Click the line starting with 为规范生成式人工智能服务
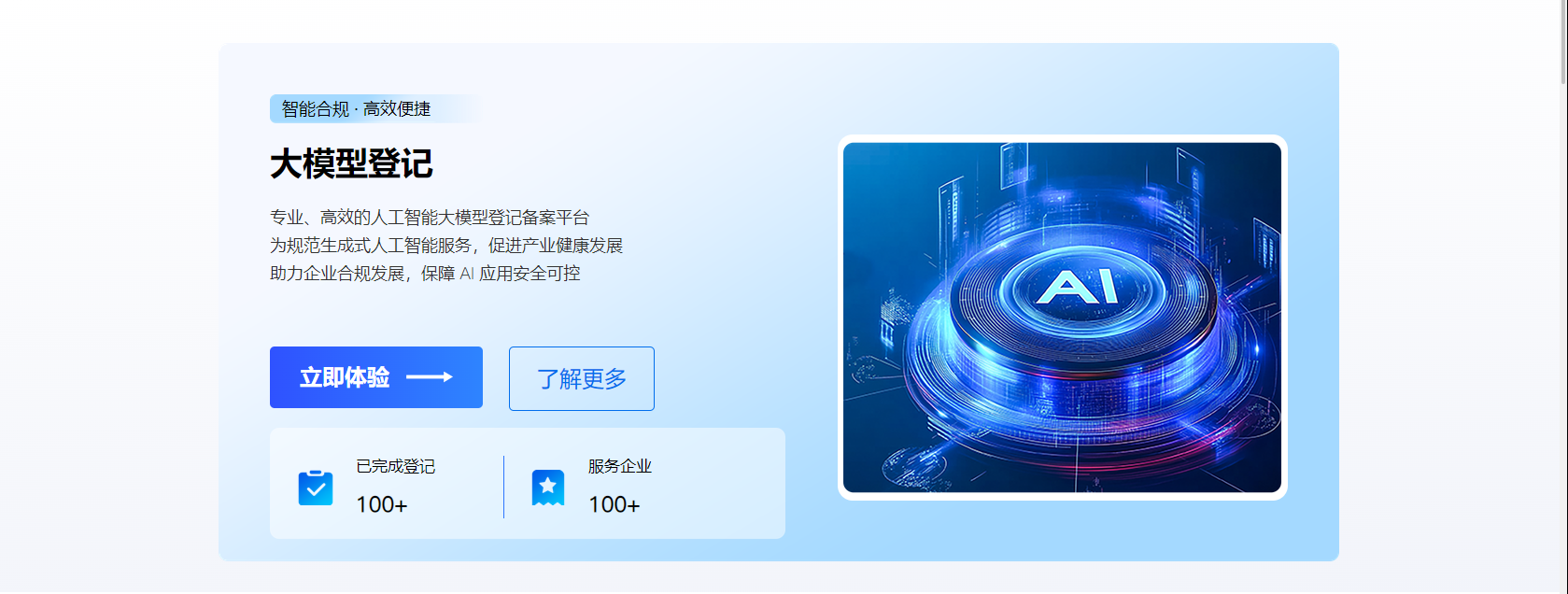Viewport: 1568px width, 594px height. (446, 246)
